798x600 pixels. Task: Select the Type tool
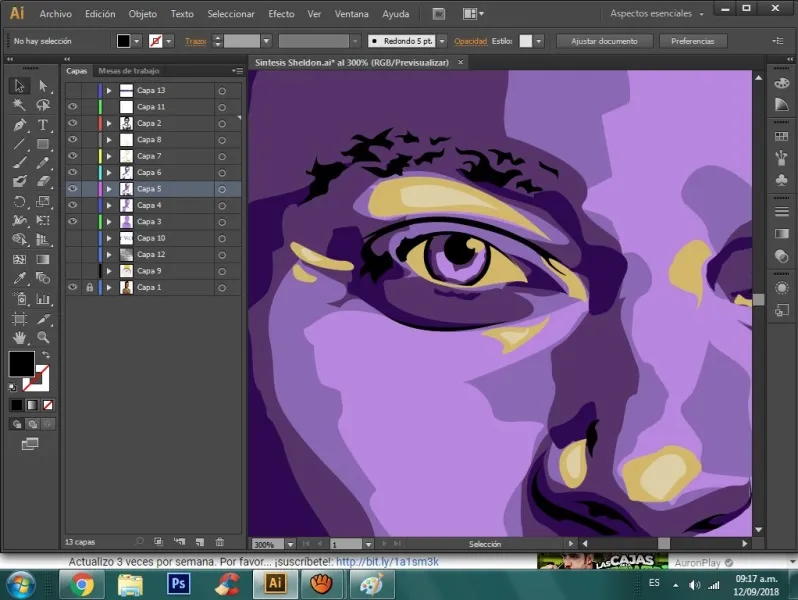43,125
